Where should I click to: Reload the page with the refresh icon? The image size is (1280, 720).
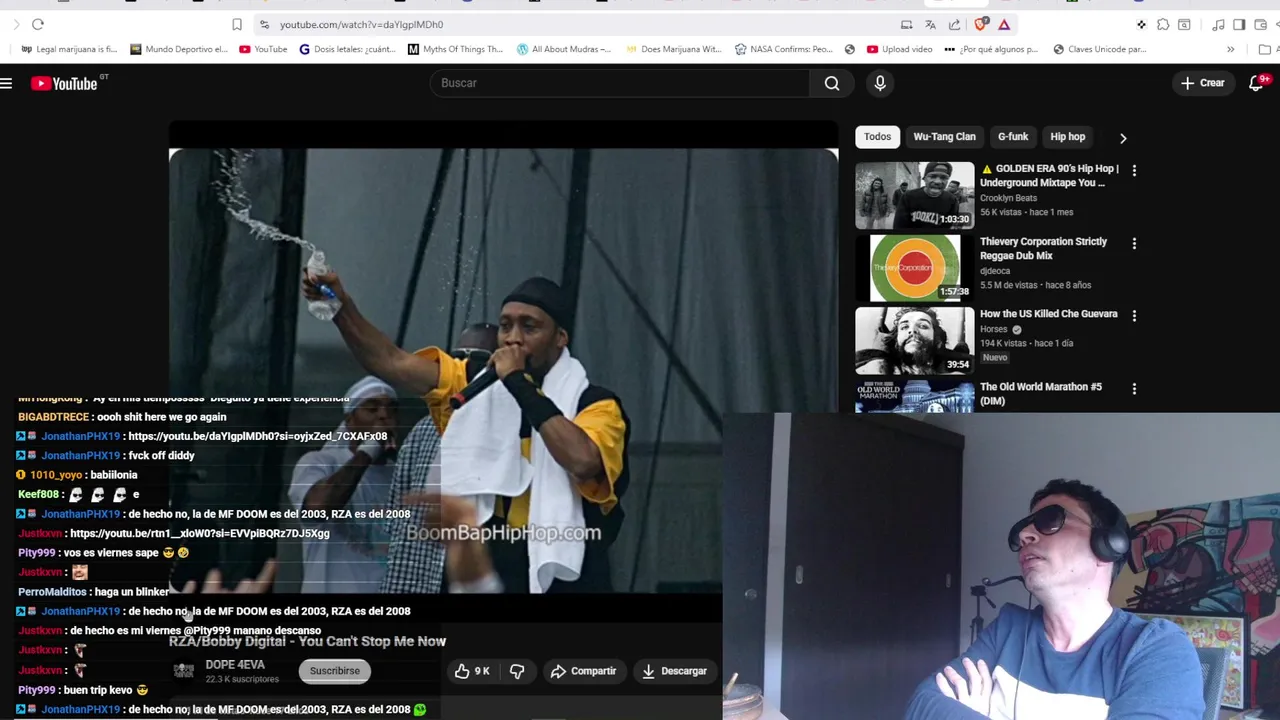point(38,24)
